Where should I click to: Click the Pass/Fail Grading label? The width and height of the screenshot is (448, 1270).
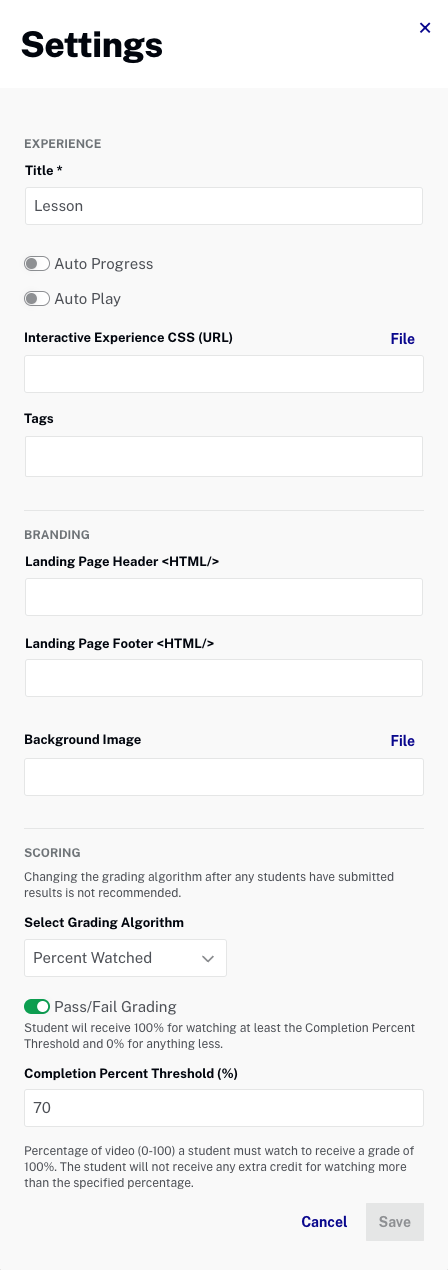[115, 1006]
